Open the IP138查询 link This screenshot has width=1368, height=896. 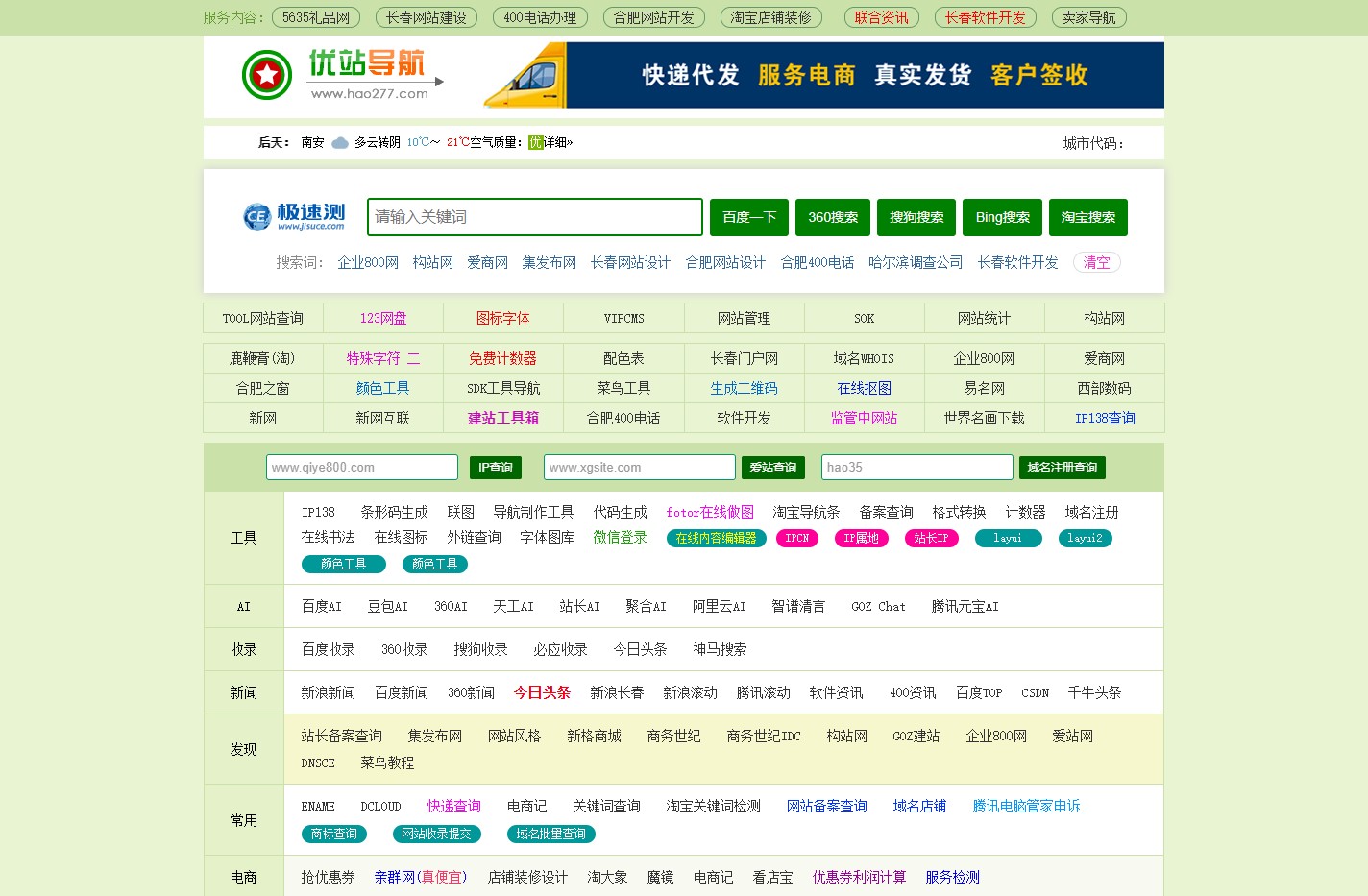(x=1105, y=418)
